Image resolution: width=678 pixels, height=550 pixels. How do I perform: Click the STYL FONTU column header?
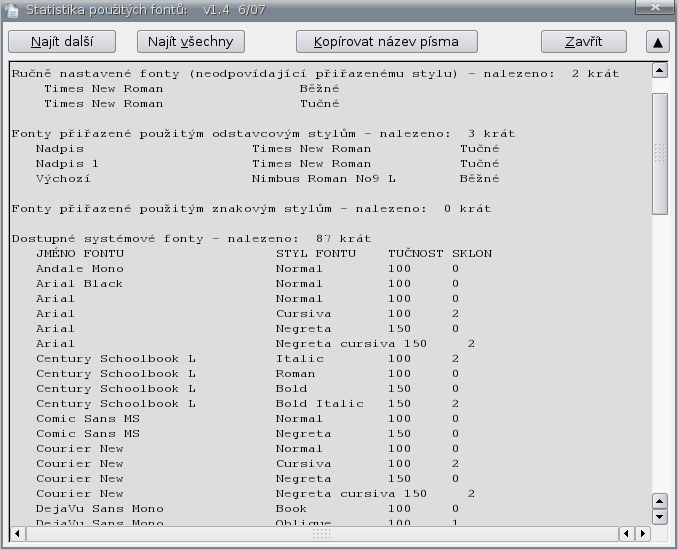(x=316, y=253)
